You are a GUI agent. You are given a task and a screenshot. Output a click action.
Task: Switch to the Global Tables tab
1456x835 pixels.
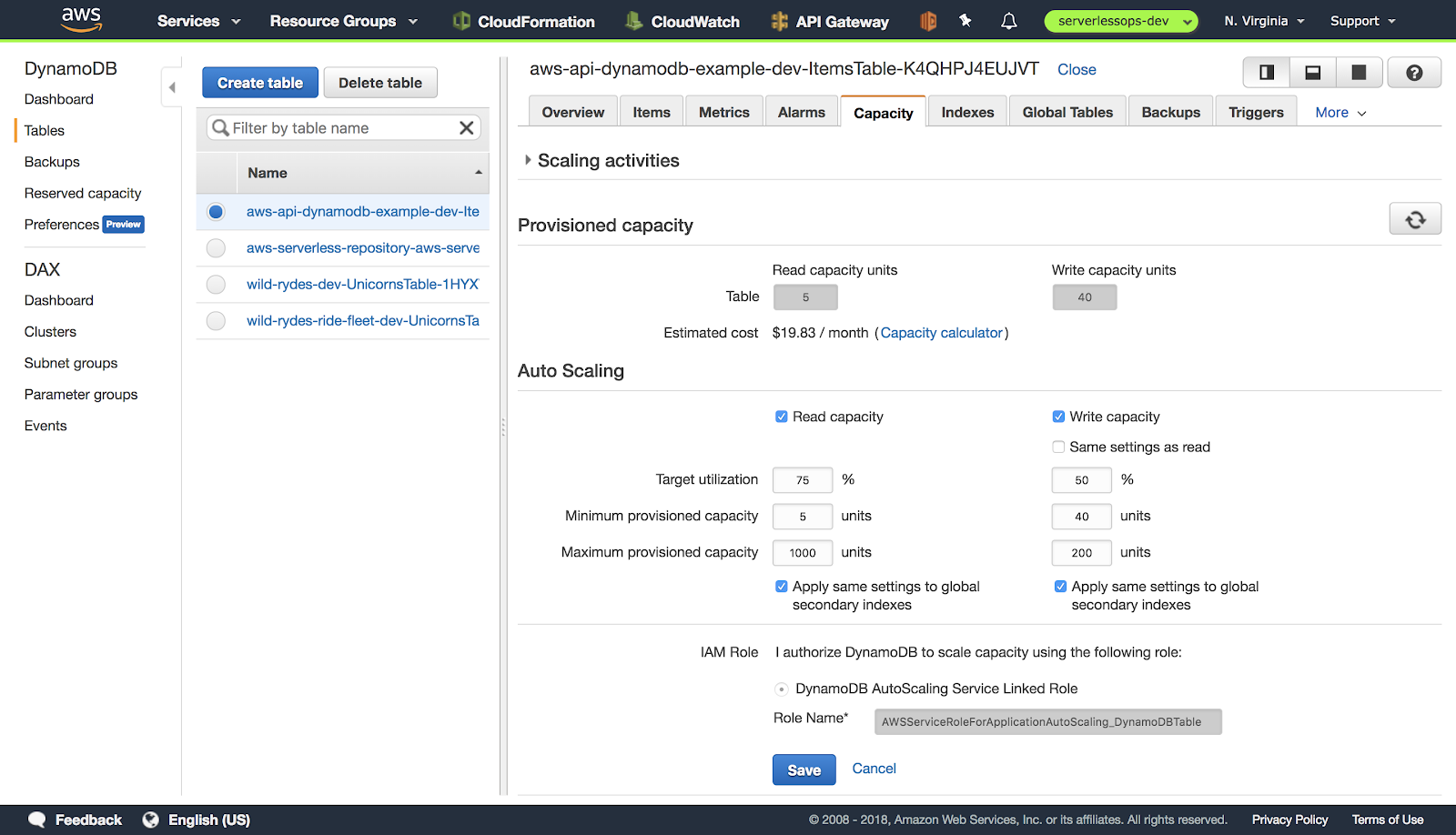[1067, 112]
